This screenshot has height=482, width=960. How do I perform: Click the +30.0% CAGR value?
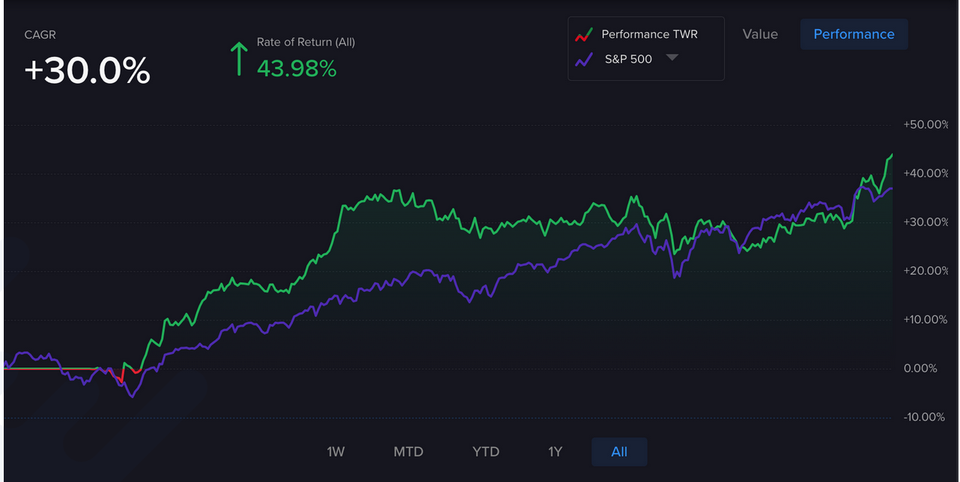87,70
